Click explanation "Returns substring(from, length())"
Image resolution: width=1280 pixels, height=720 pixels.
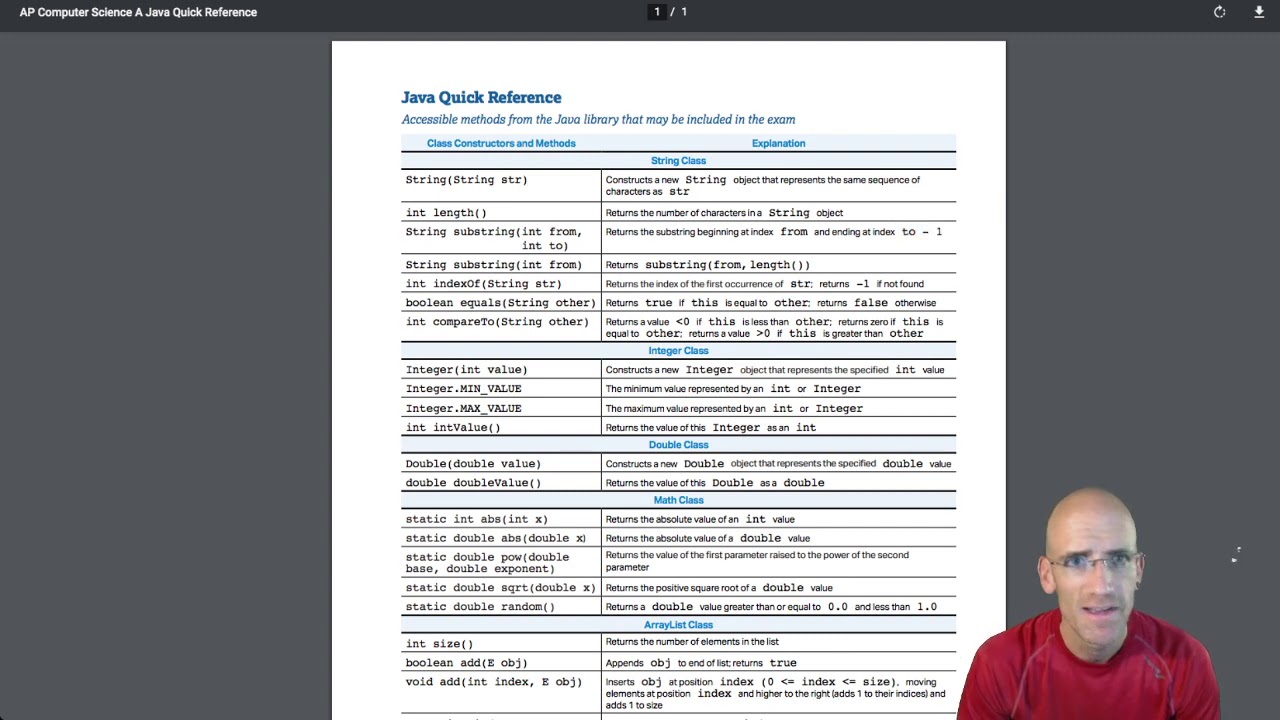point(707,265)
